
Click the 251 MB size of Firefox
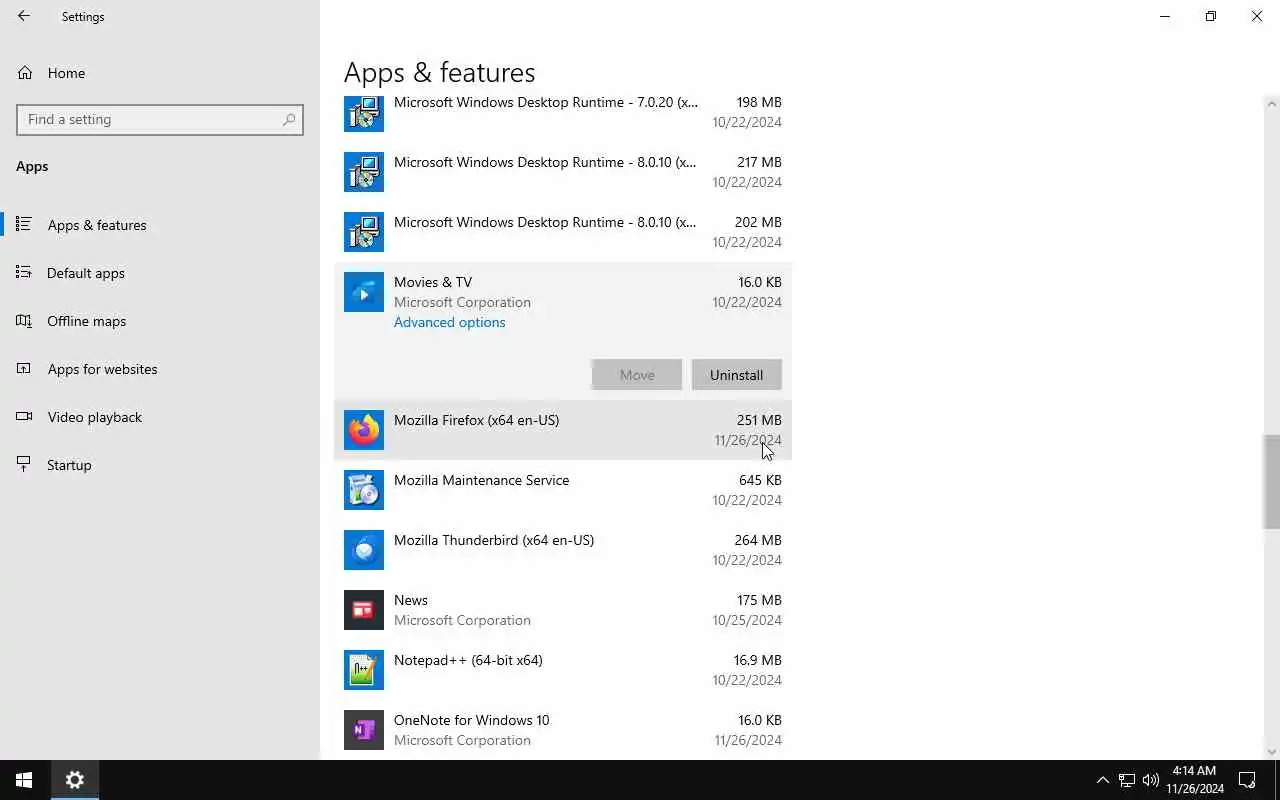pos(759,420)
